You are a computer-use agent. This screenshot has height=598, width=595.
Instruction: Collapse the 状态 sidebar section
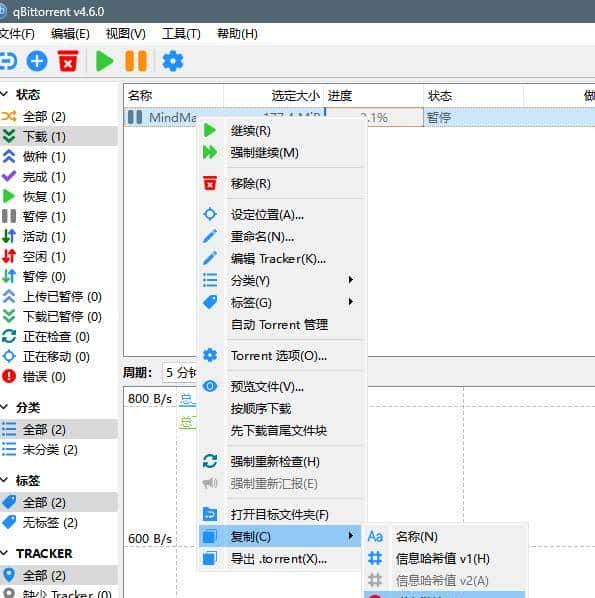coord(4,94)
